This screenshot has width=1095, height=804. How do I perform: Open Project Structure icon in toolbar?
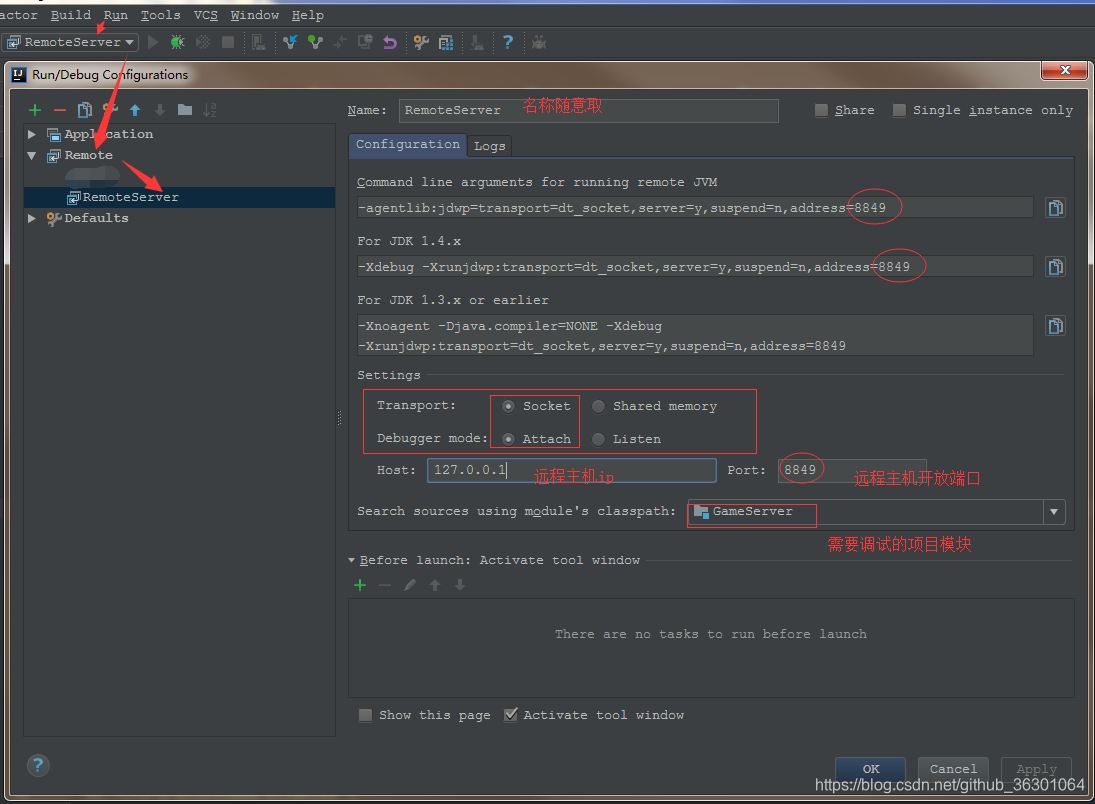click(446, 43)
